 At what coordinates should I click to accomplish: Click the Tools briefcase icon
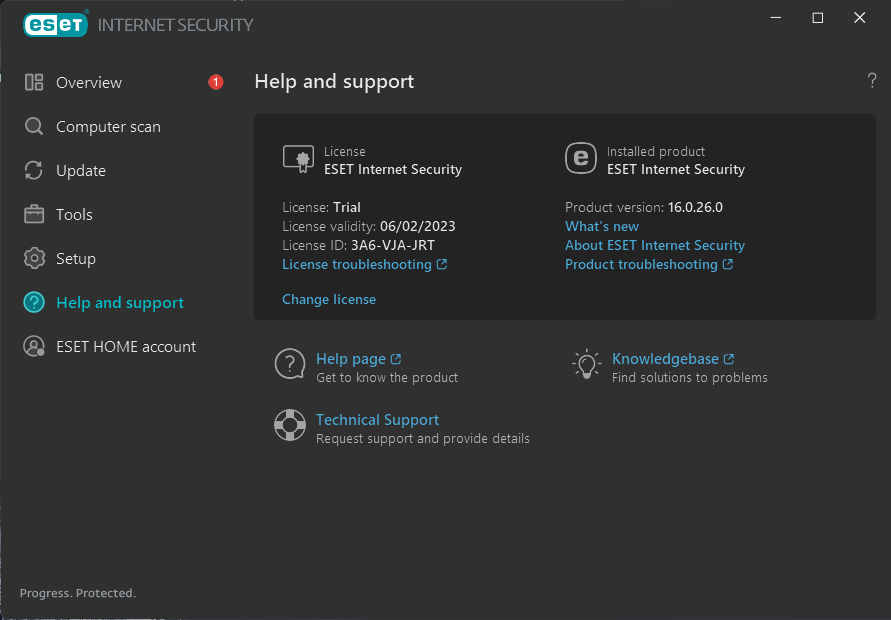click(x=34, y=214)
